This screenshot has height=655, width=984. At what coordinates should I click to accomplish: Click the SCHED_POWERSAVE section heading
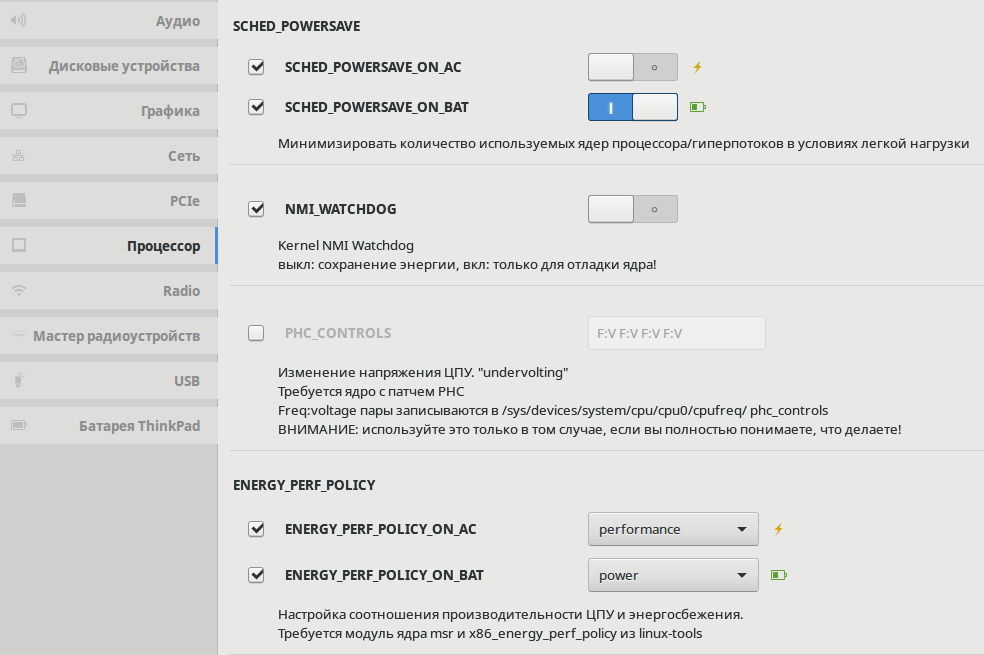[x=296, y=26]
